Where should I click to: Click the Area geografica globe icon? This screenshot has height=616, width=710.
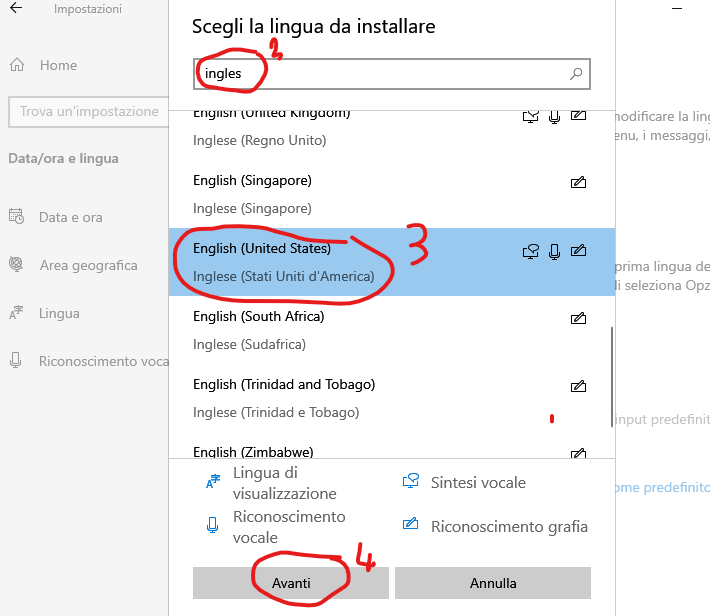point(17,265)
